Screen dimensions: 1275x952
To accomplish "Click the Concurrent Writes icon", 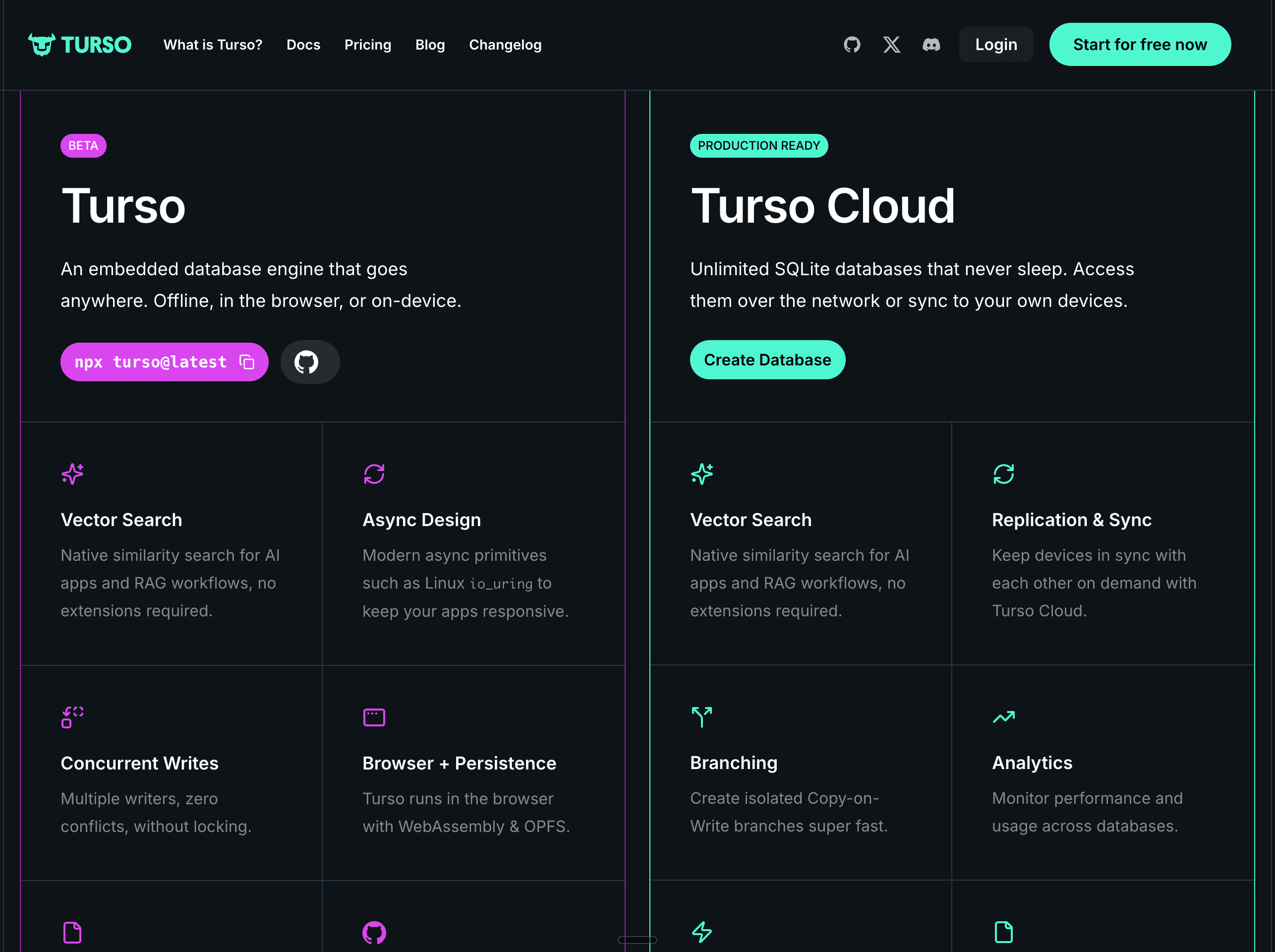I will 72,717.
